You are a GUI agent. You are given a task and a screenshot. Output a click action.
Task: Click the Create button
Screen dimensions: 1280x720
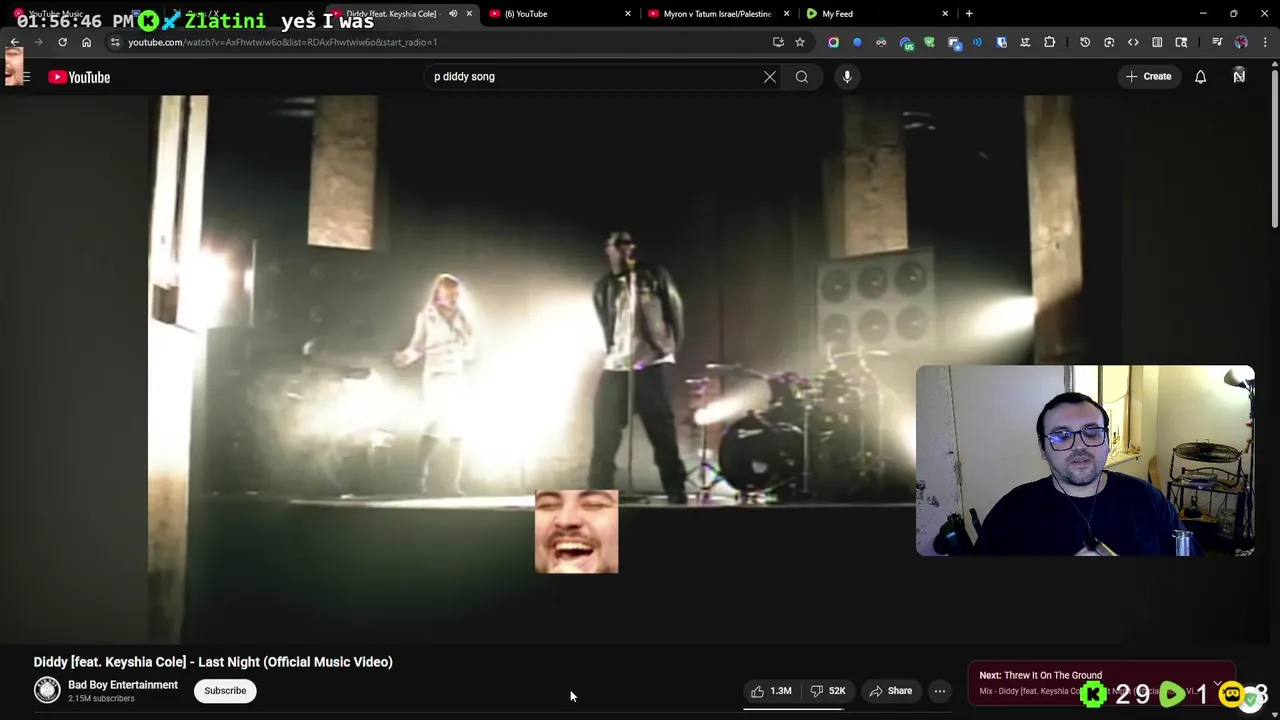[1148, 77]
